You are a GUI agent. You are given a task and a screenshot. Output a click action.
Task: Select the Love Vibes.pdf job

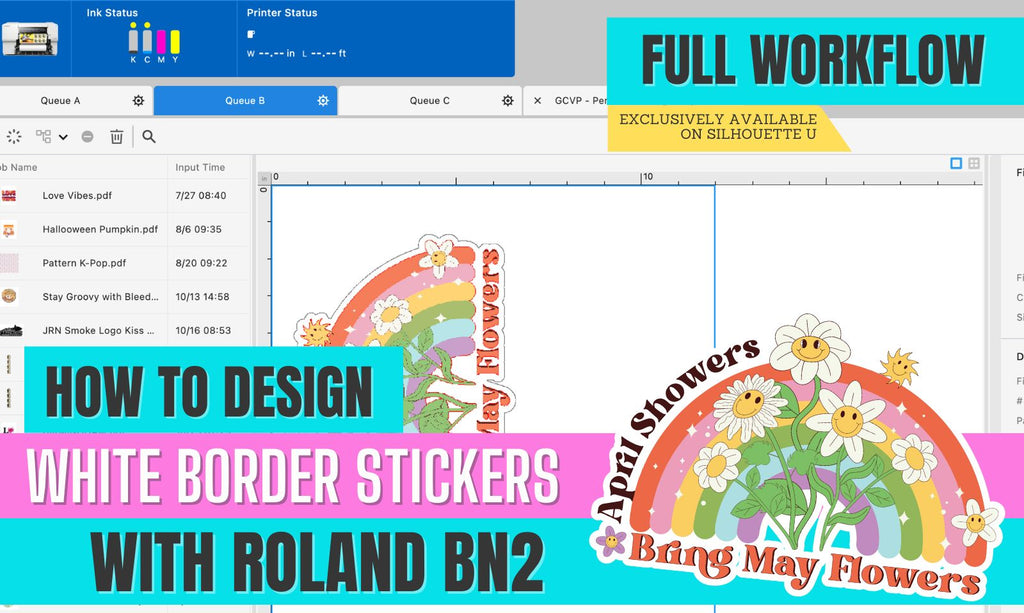pos(77,195)
